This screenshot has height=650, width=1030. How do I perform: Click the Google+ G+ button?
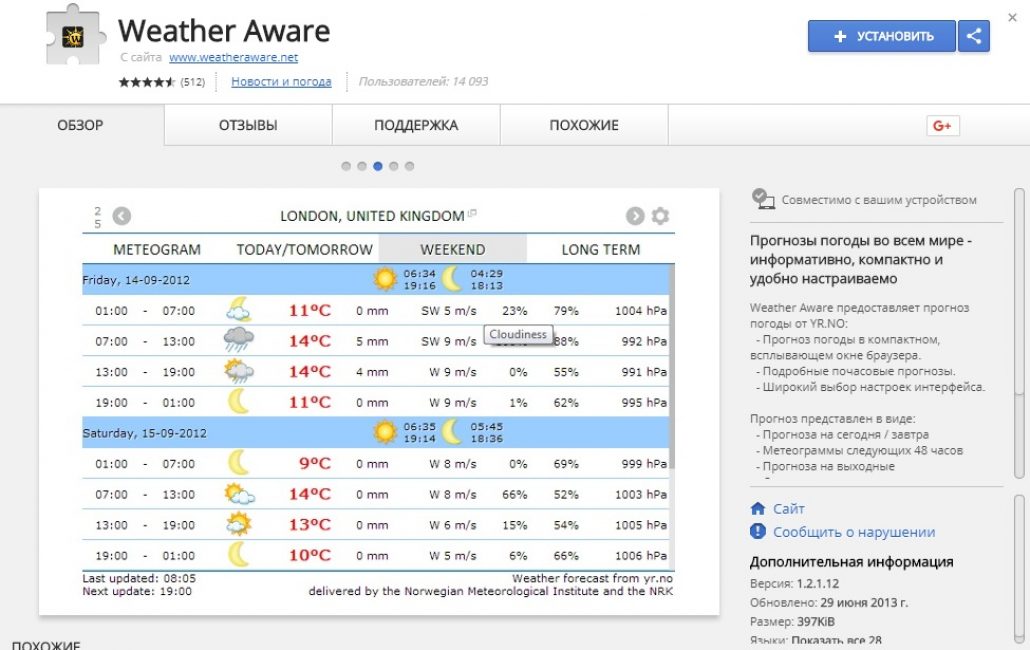(943, 125)
